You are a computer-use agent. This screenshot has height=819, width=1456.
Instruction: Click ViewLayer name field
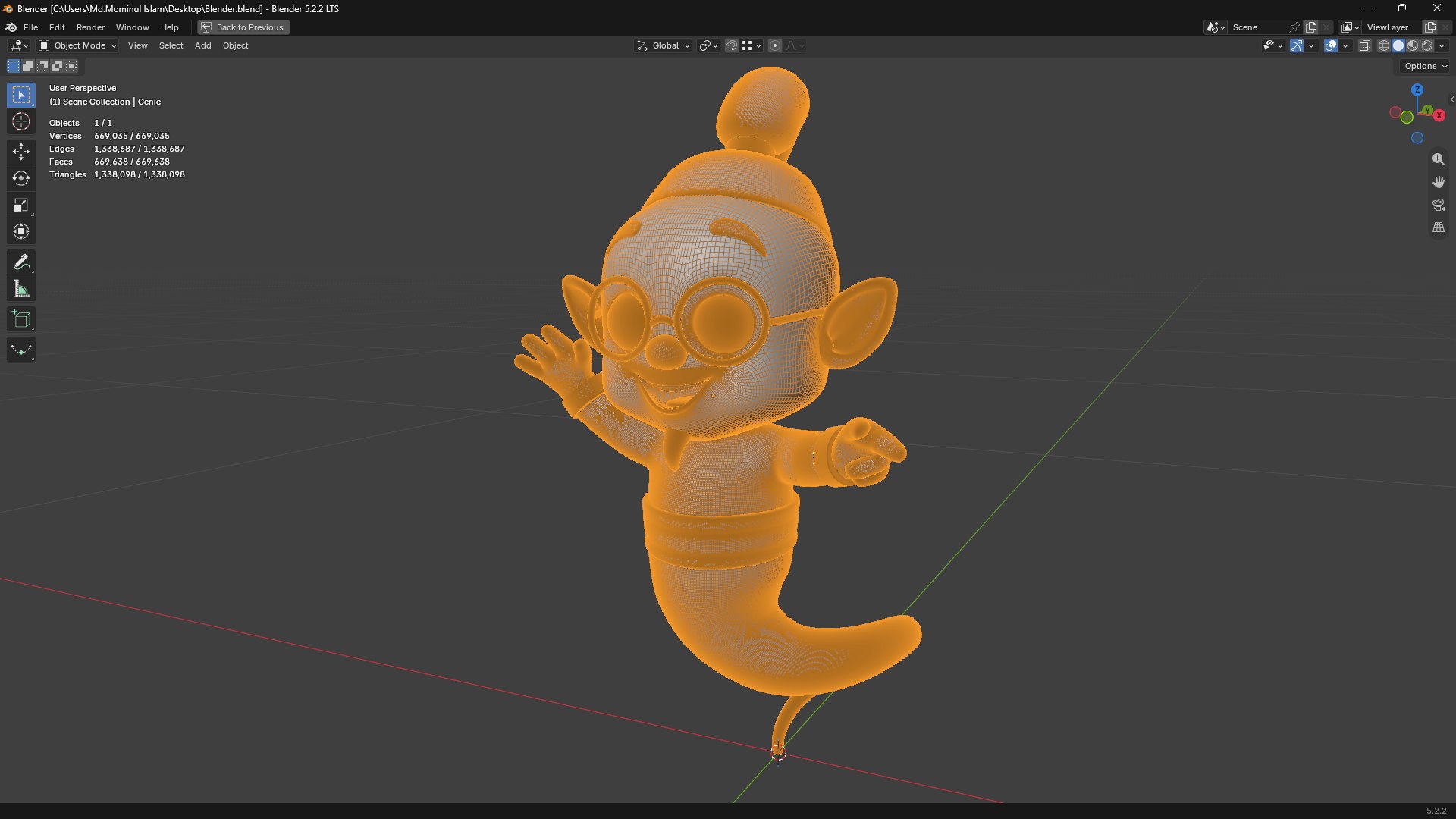tap(1392, 27)
